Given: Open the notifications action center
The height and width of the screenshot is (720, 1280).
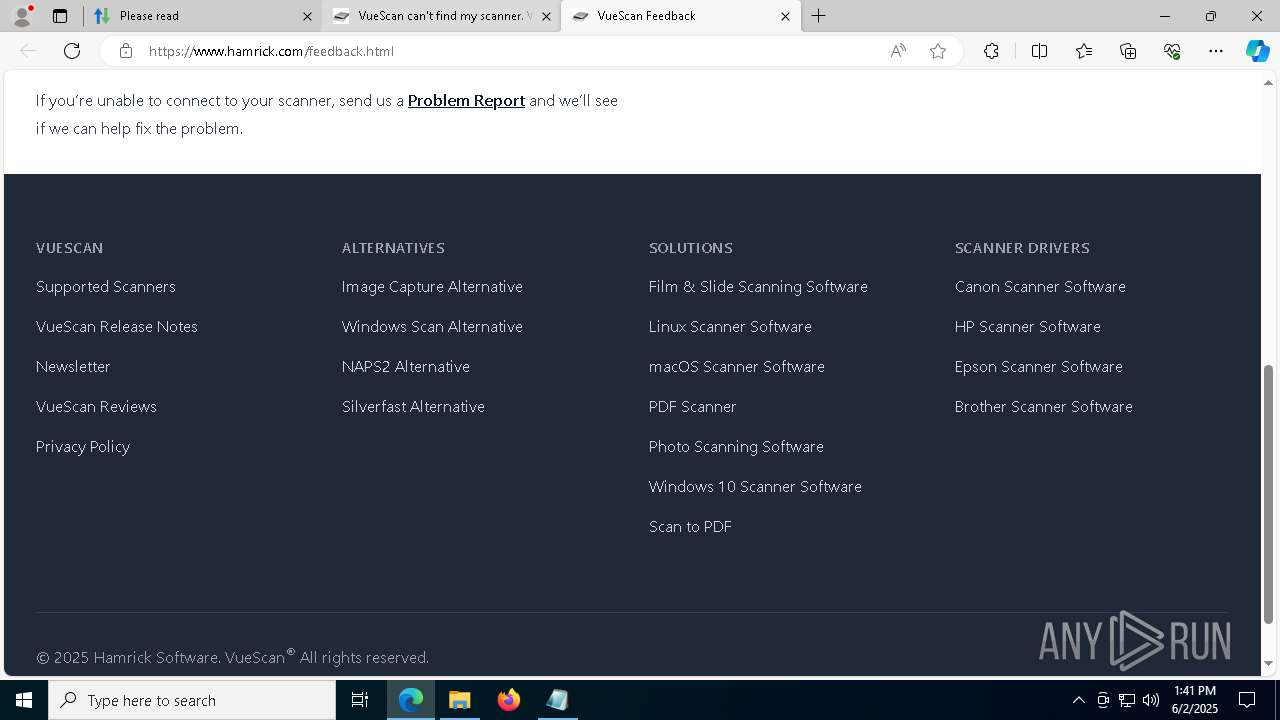Looking at the screenshot, I should click(x=1248, y=700).
